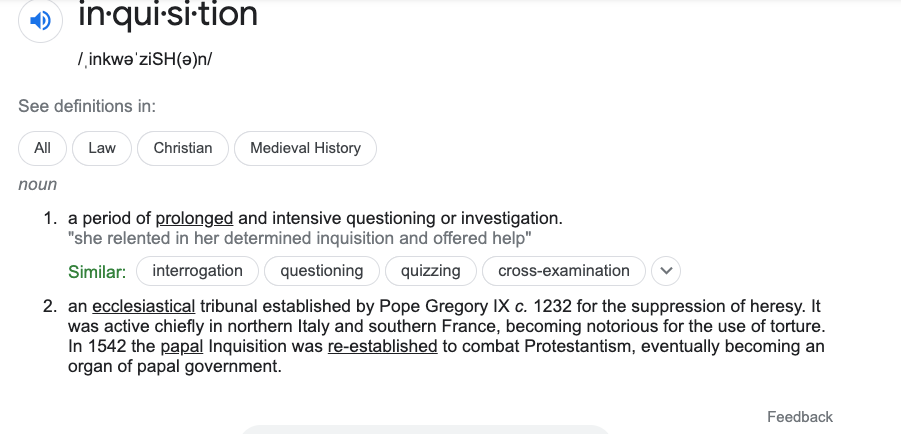Select the All definitions filter chip
Viewport: 901px width, 434px height.
pos(43,148)
